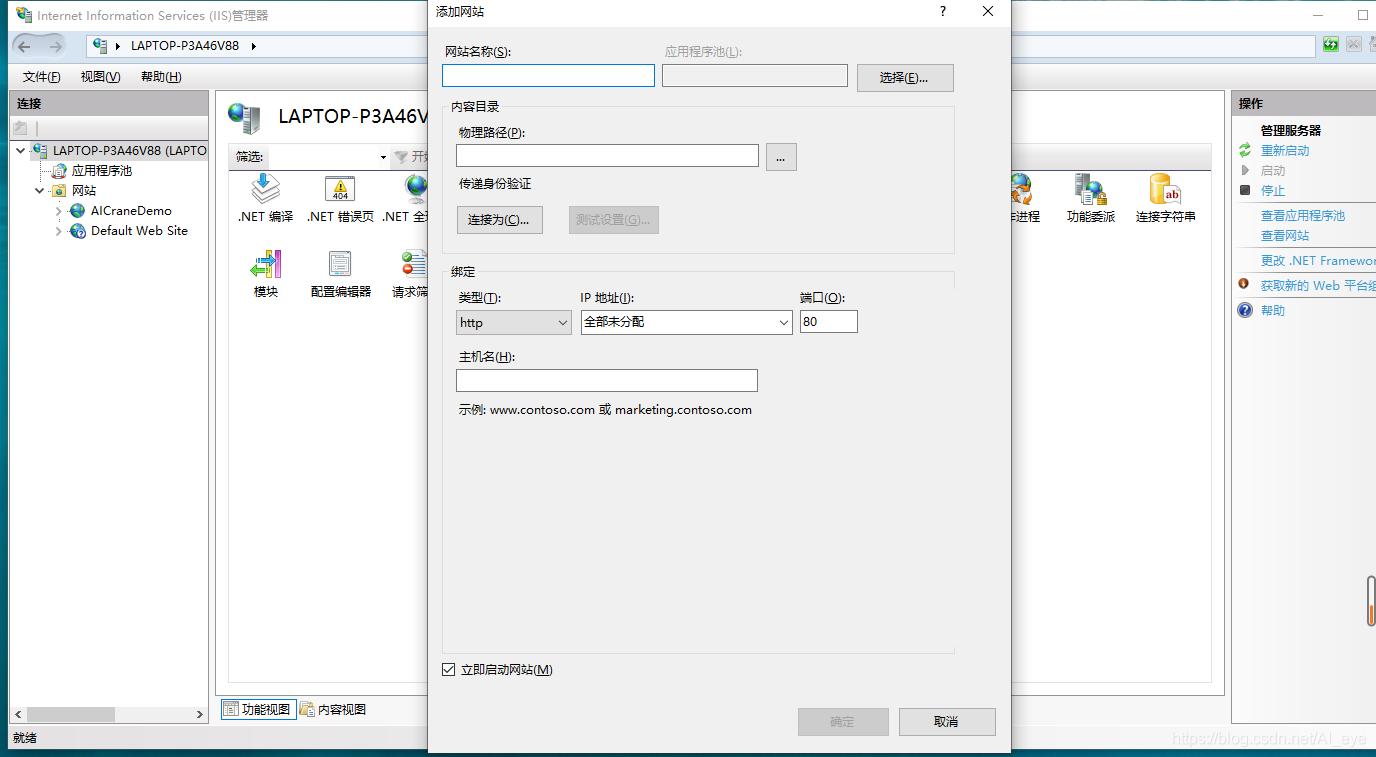
Task: Click the 应用程序池 icon in connections tree
Action: (x=59, y=171)
